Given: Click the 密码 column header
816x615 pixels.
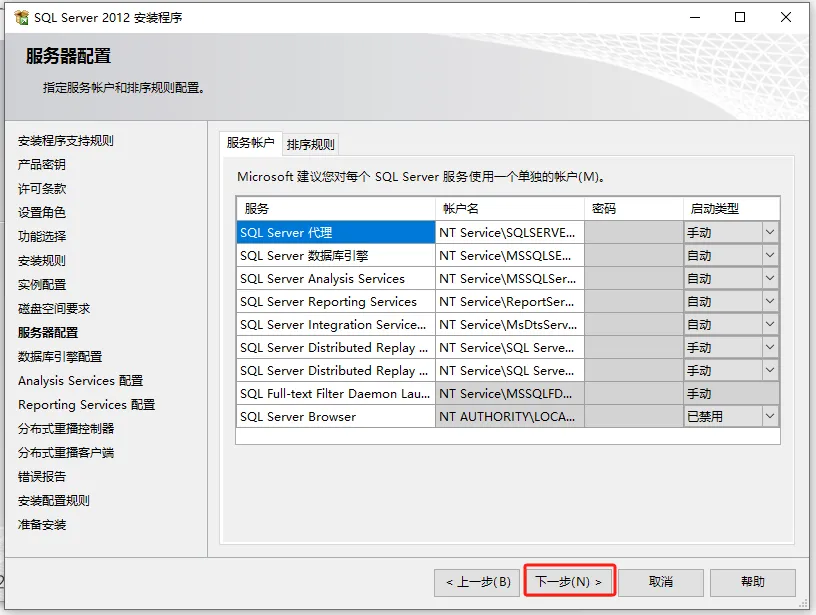Looking at the screenshot, I should point(634,209).
